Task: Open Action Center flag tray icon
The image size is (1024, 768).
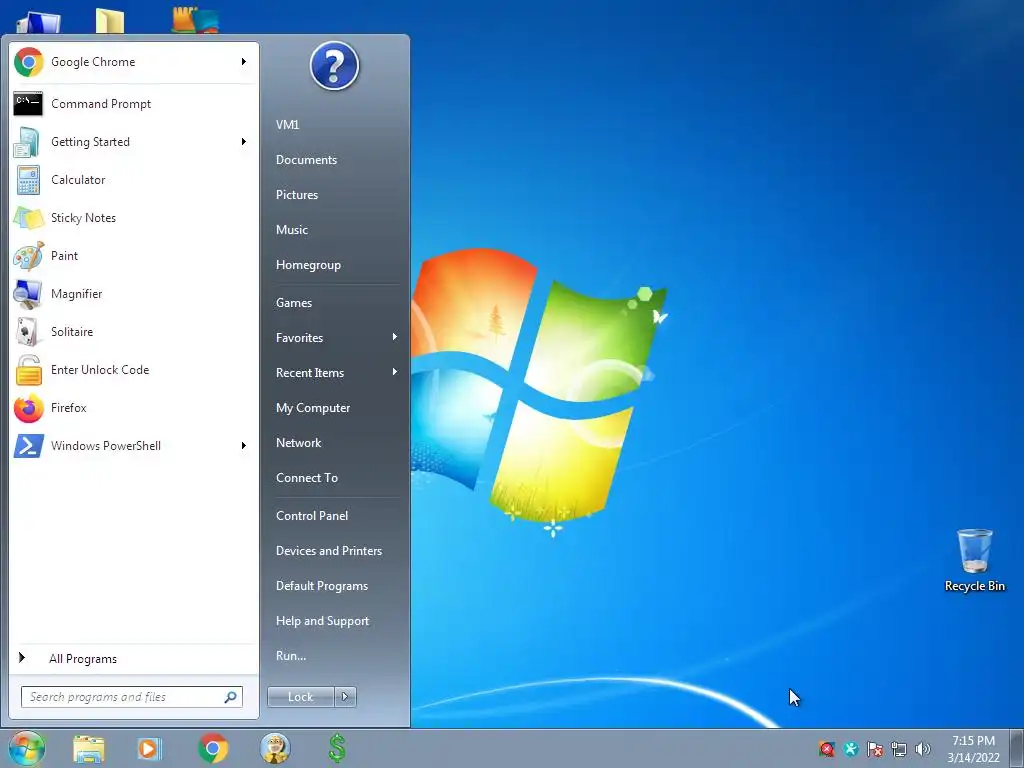Action: tap(875, 749)
